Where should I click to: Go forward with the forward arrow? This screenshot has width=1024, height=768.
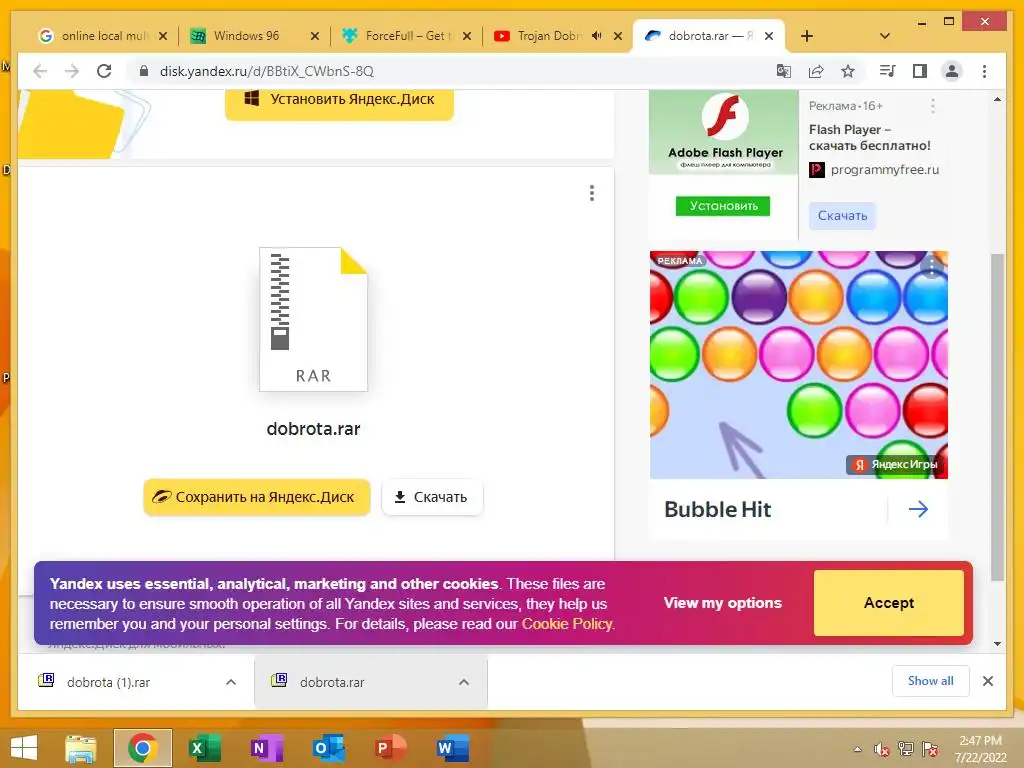pyautogui.click(x=72, y=71)
